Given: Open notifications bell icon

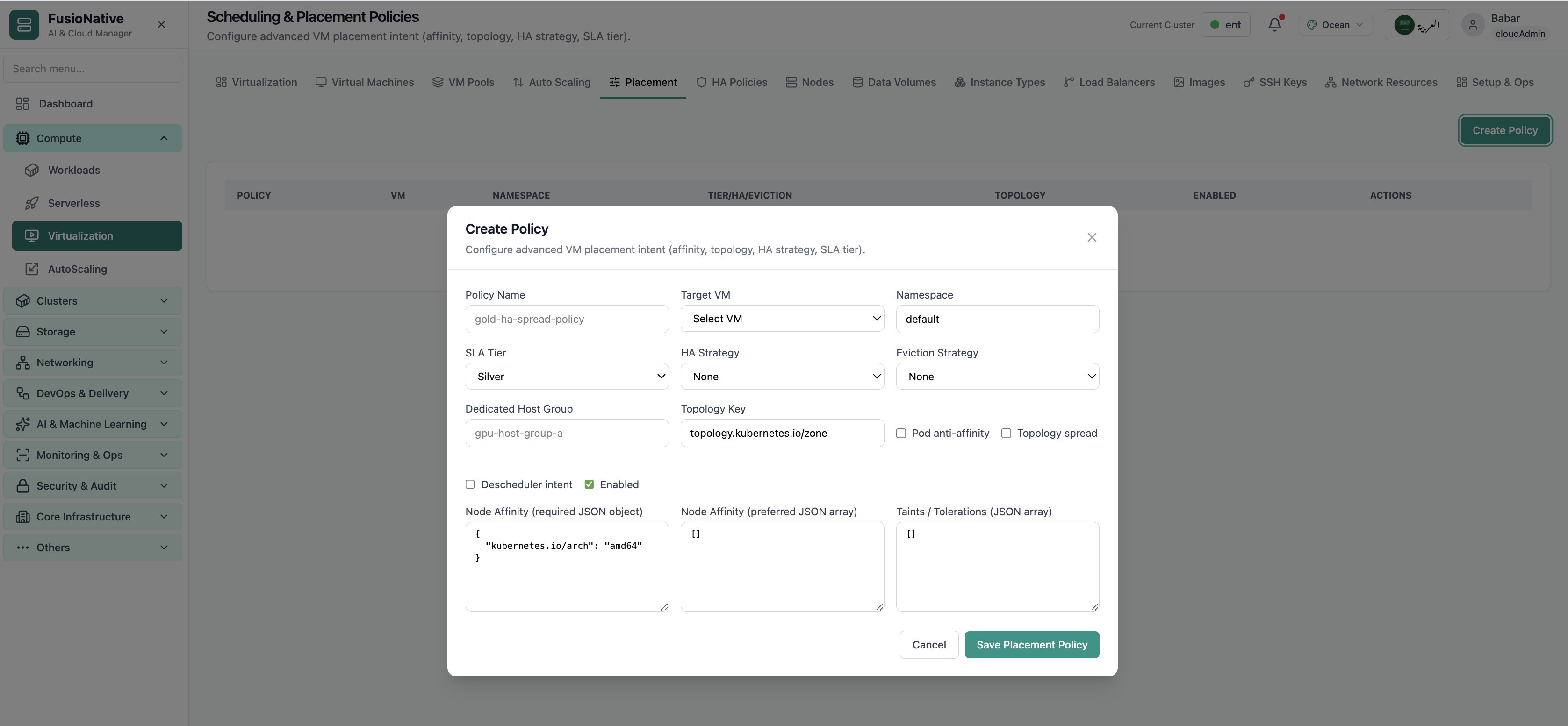Looking at the screenshot, I should pyautogui.click(x=1274, y=25).
